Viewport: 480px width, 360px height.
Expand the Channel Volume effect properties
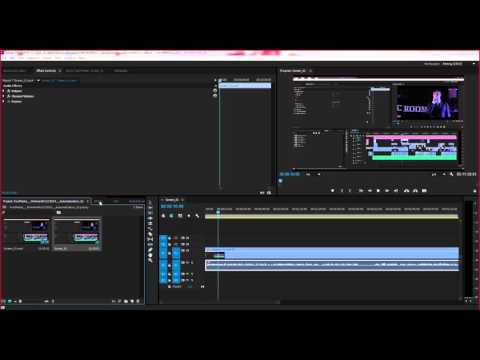point(4,96)
